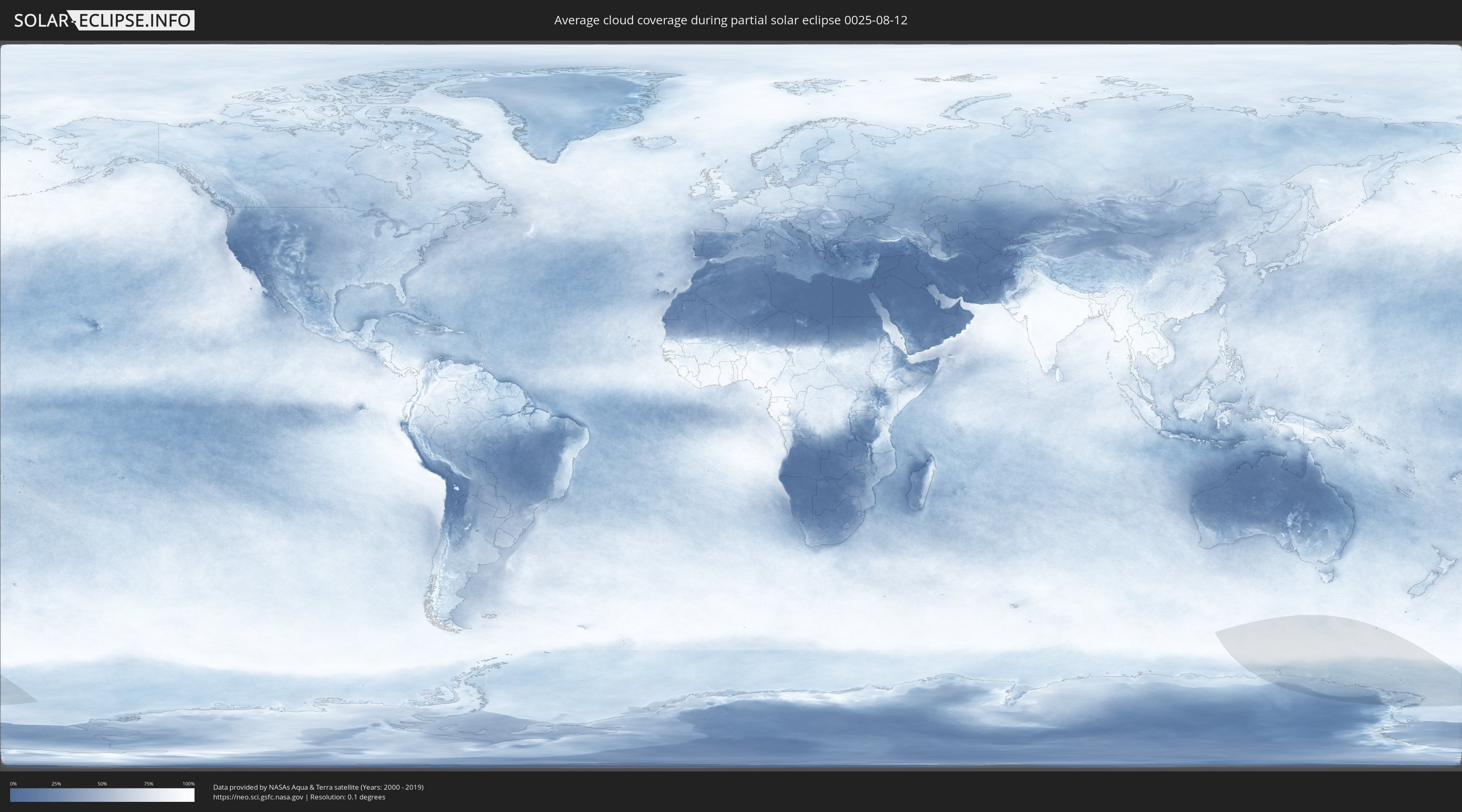
Task: Click the 75% legend label
Action: (x=148, y=784)
